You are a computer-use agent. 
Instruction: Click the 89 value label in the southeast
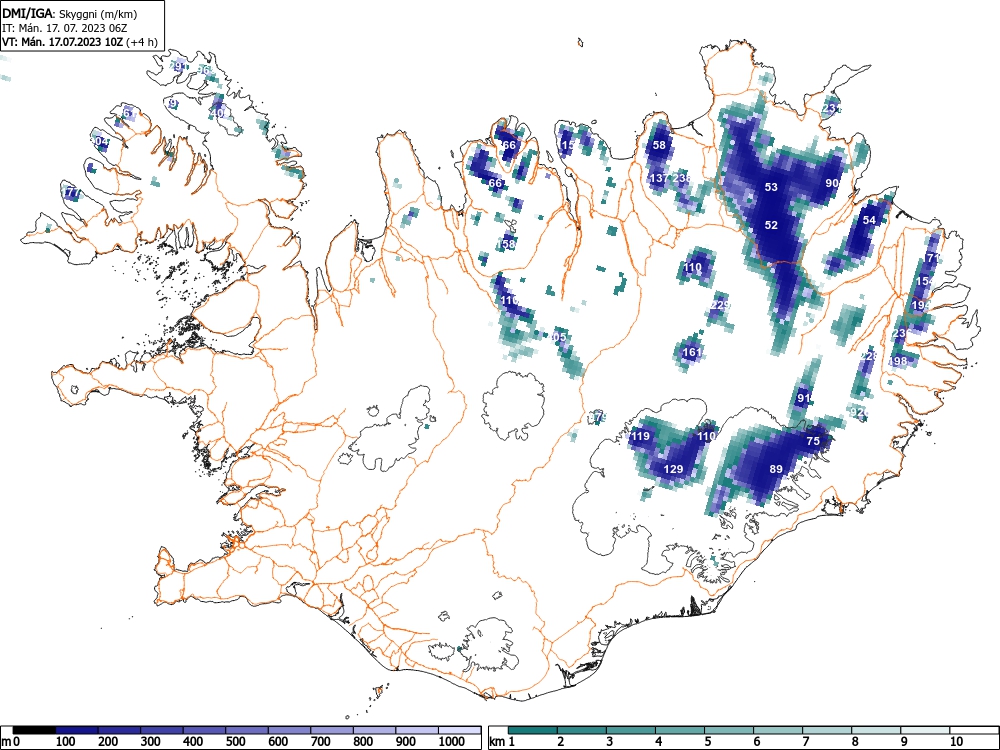[776, 469]
